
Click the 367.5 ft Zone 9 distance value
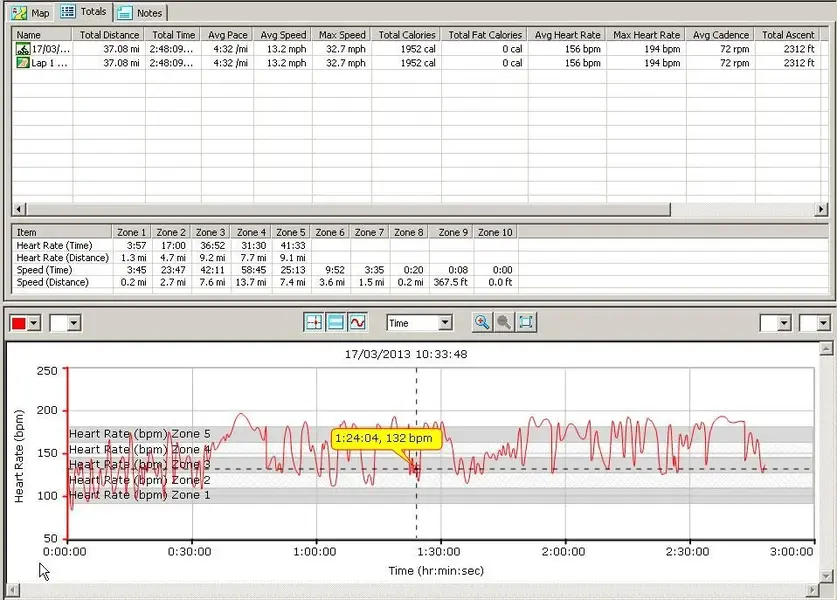[x=451, y=282]
